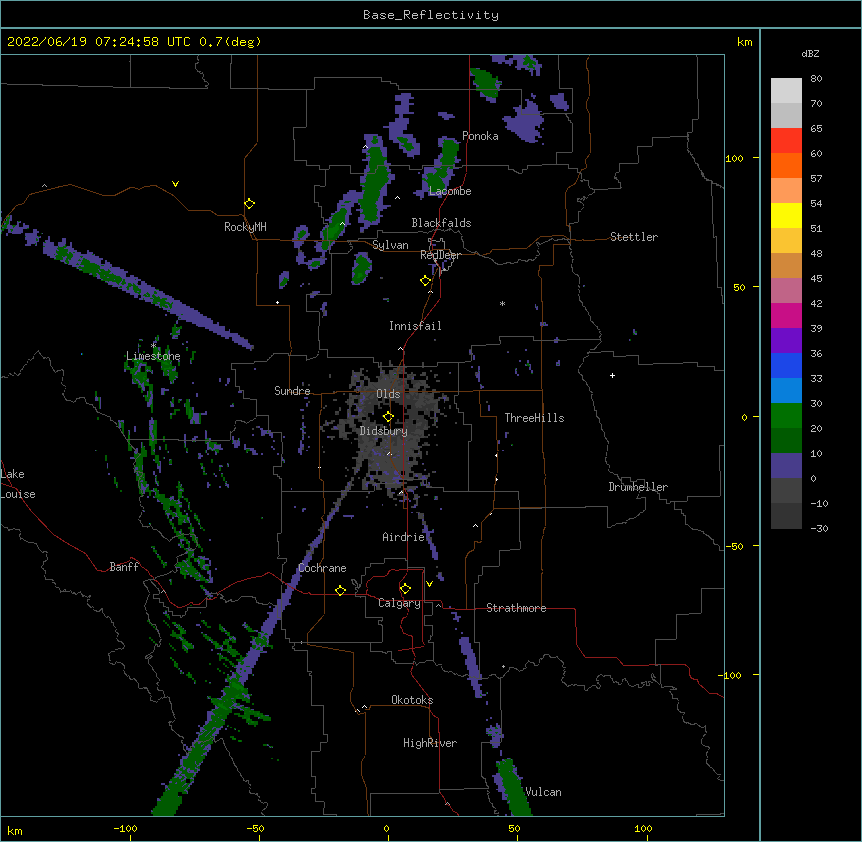Select the bright green 30-20 dBZ legend swatch
The height and width of the screenshot is (842, 862).
coord(786,416)
